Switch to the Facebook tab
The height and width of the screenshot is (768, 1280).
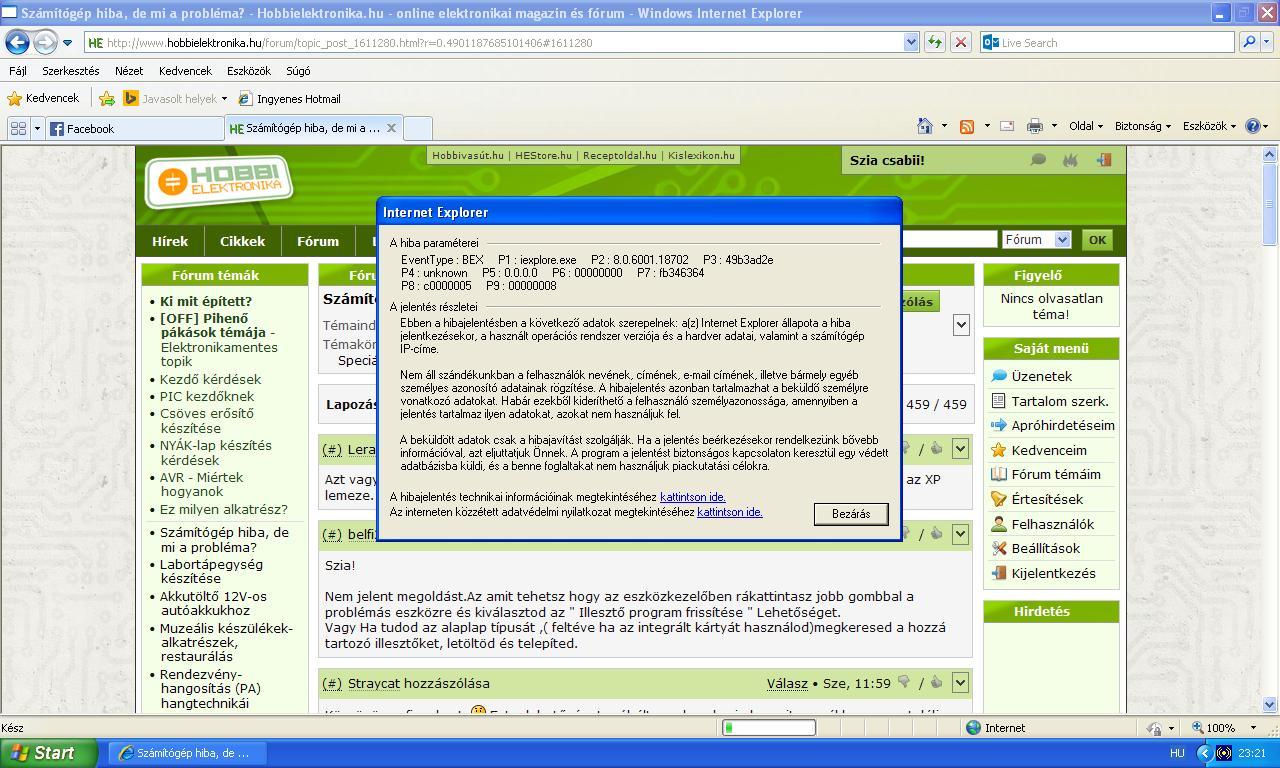tap(135, 128)
